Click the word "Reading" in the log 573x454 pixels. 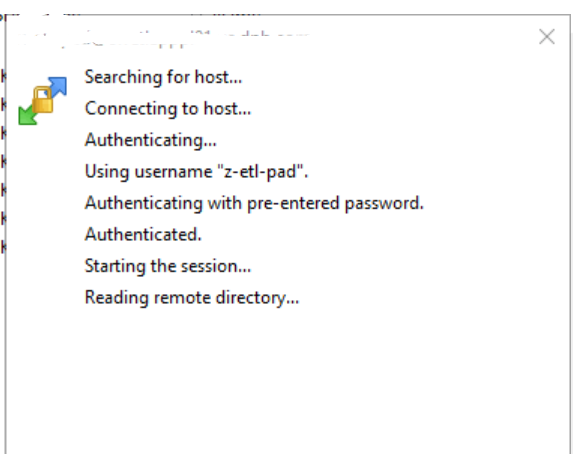(116, 298)
